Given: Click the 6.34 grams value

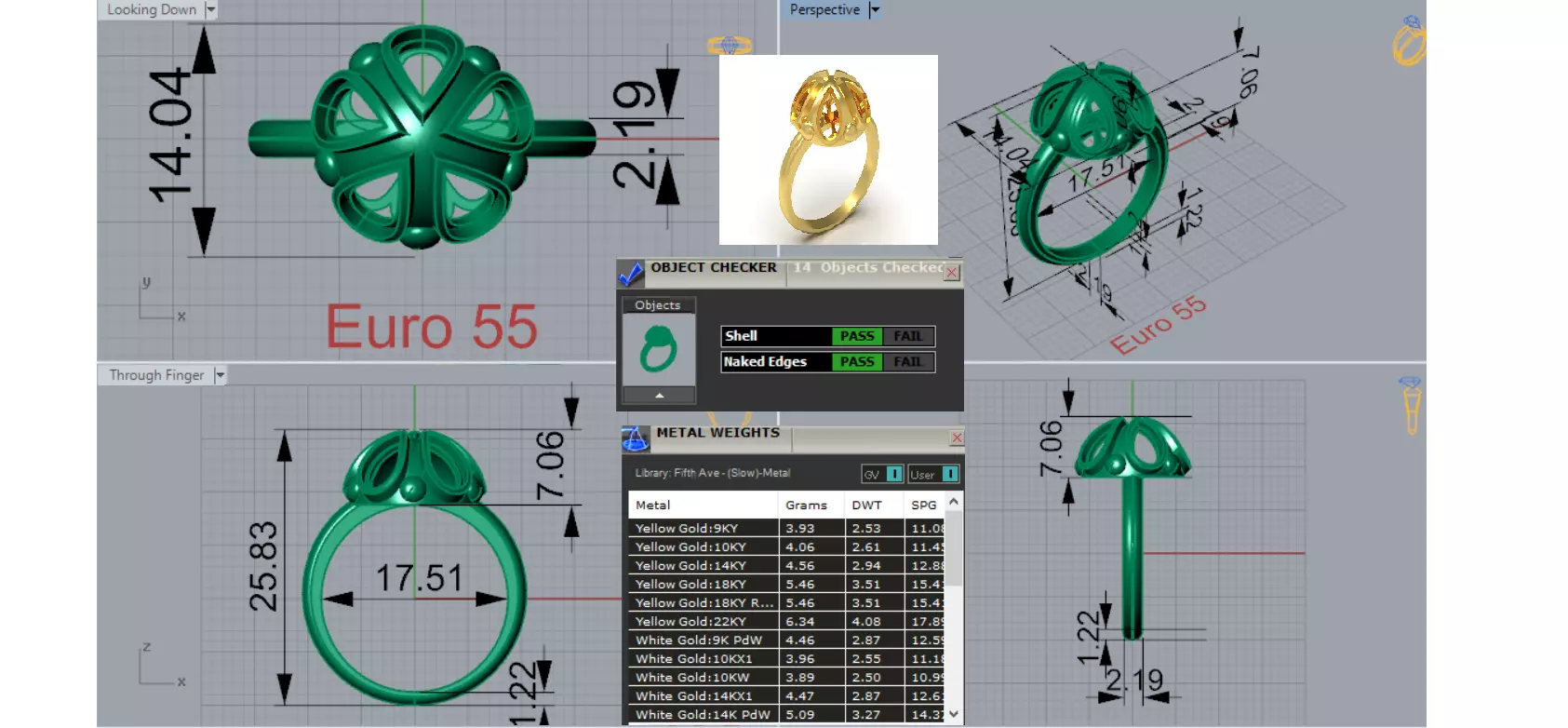Looking at the screenshot, I should (799, 621).
